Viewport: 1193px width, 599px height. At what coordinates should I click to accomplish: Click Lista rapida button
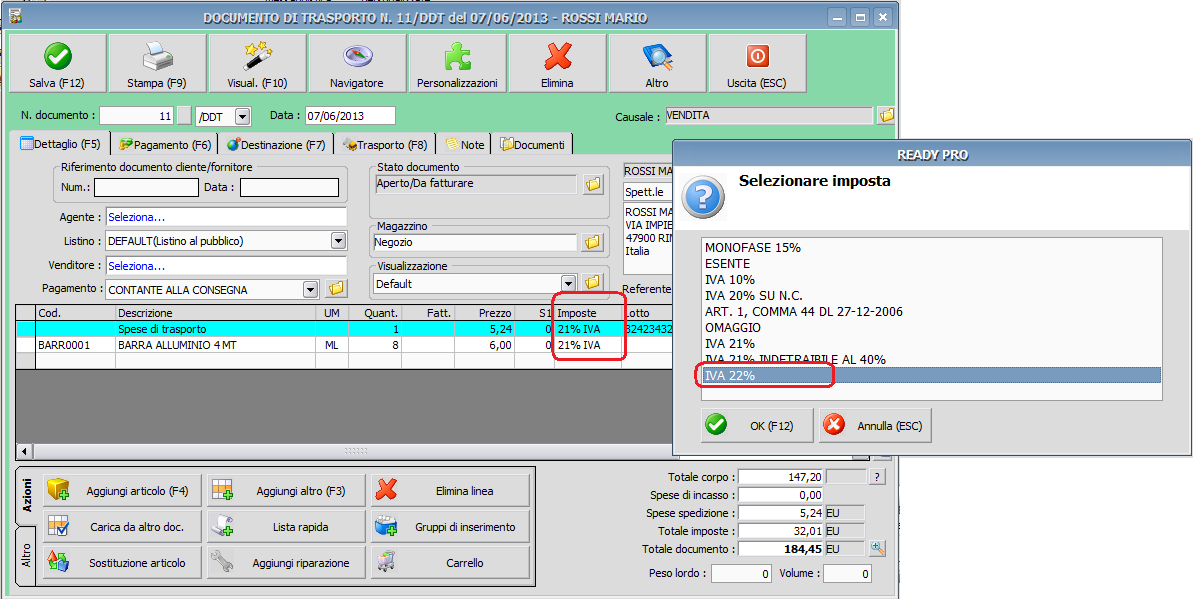(x=287, y=527)
